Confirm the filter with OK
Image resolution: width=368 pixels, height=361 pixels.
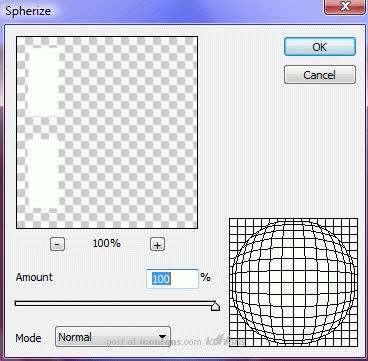(320, 47)
